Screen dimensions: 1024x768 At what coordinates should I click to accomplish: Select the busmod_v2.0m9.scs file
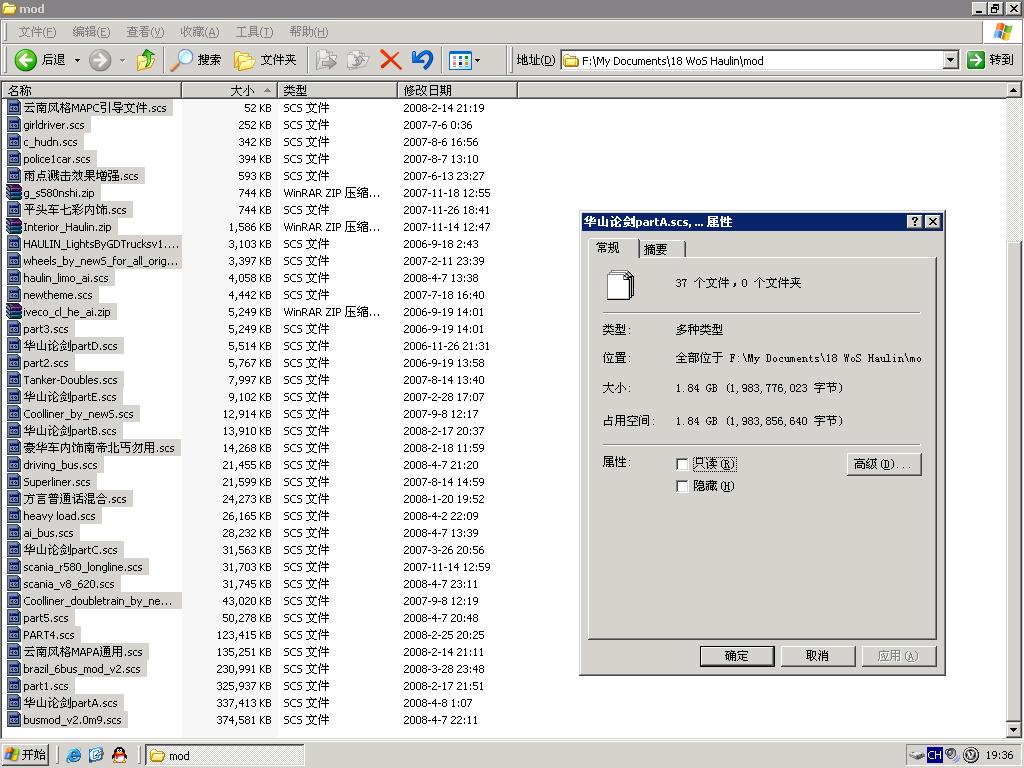pos(72,720)
